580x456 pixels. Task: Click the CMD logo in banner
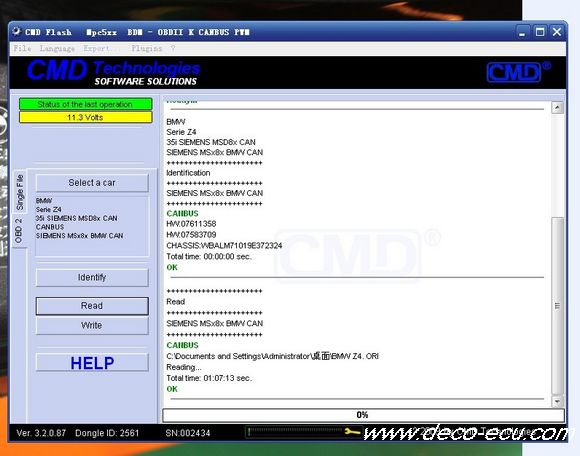coord(515,72)
